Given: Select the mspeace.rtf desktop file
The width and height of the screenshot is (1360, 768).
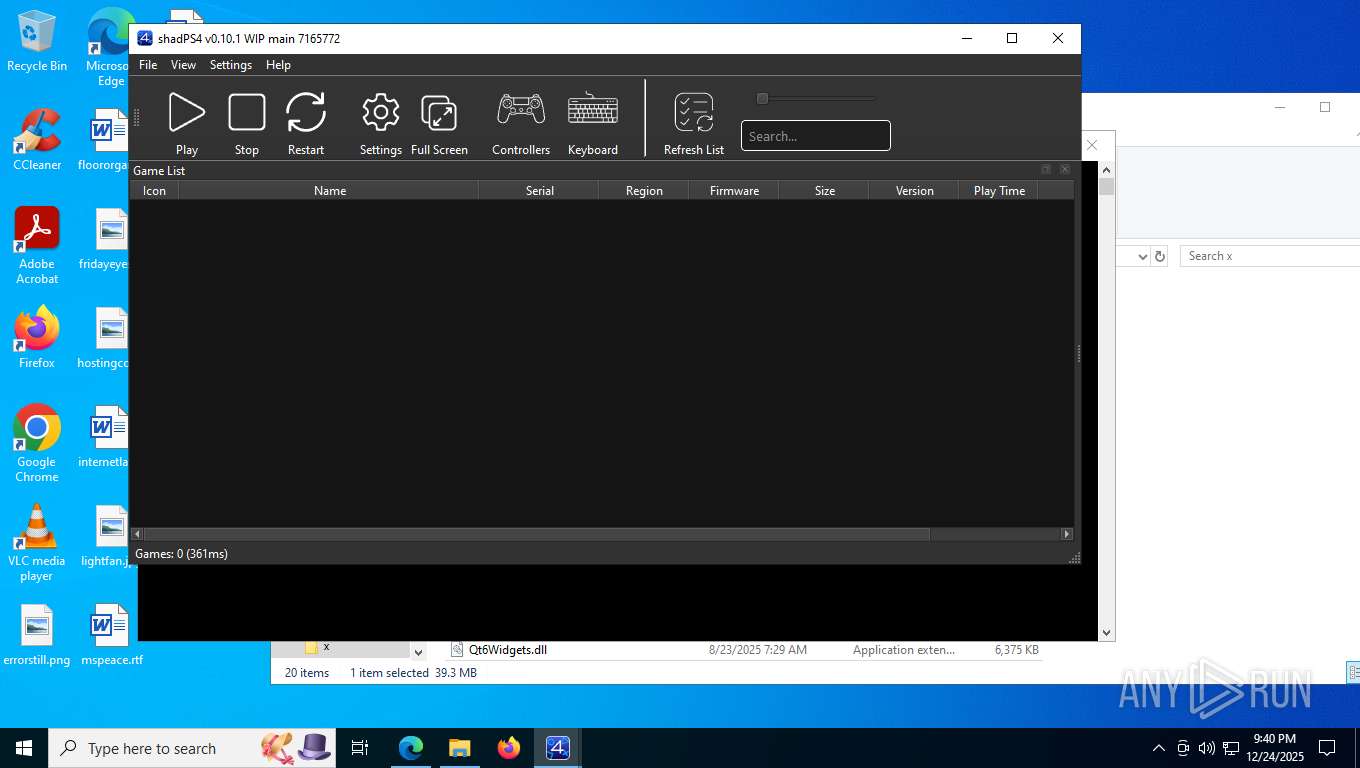Looking at the screenshot, I should (111, 635).
